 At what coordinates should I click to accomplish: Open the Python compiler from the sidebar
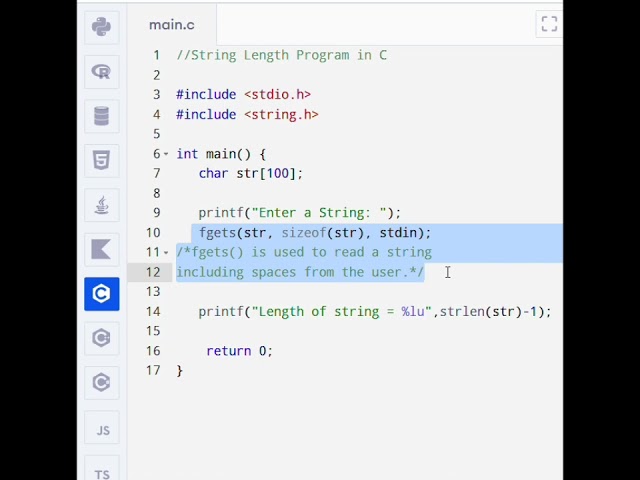pyautogui.click(x=102, y=27)
